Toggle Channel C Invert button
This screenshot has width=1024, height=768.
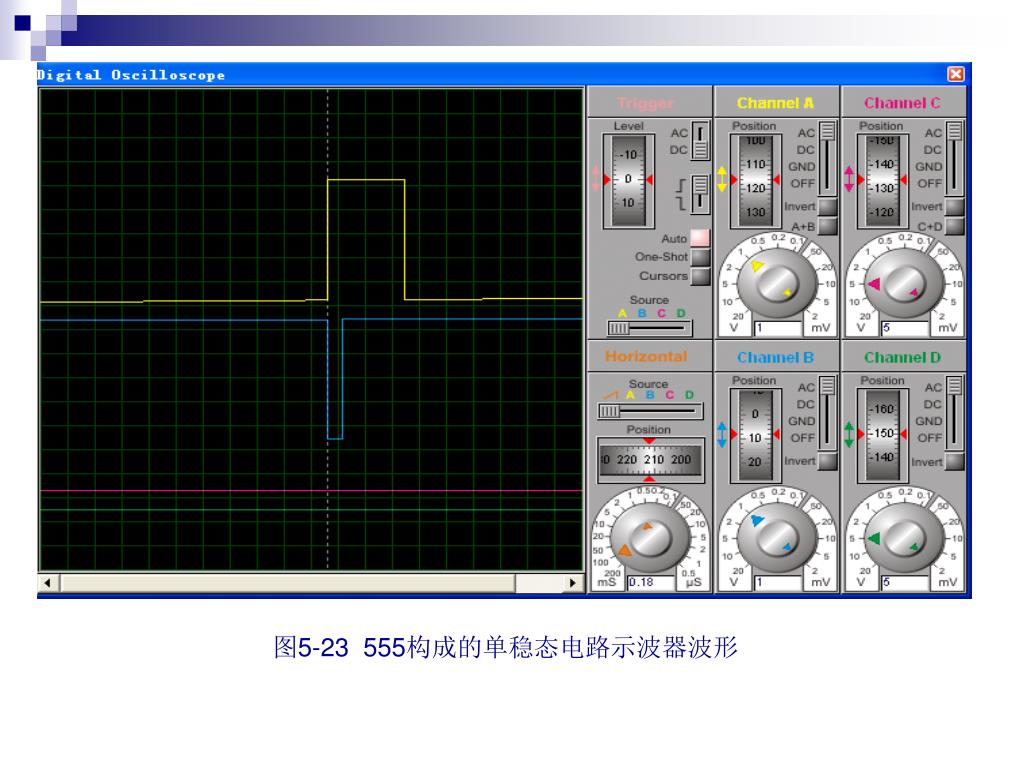[x=954, y=206]
